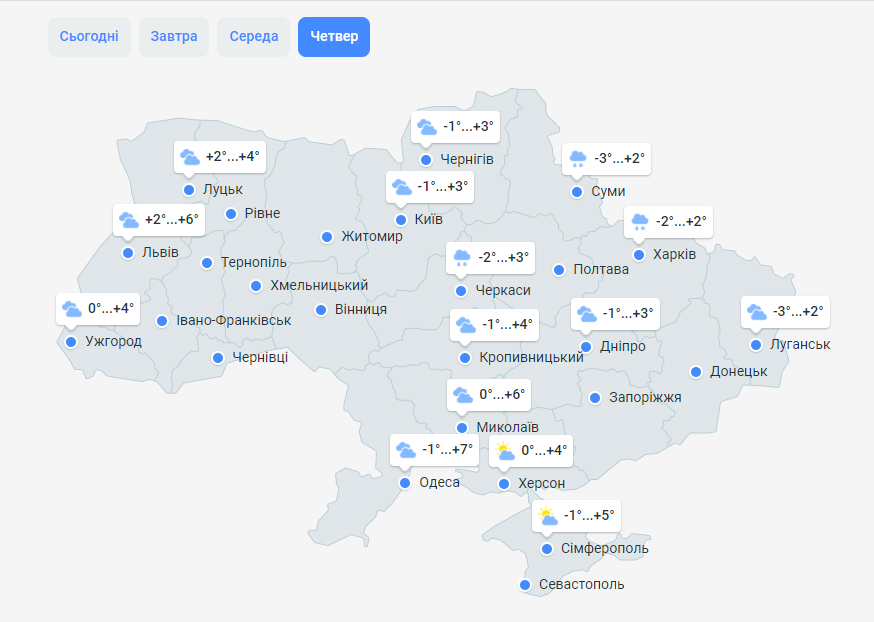
Task: Click the Рівне city marker dot
Action: click(x=231, y=214)
